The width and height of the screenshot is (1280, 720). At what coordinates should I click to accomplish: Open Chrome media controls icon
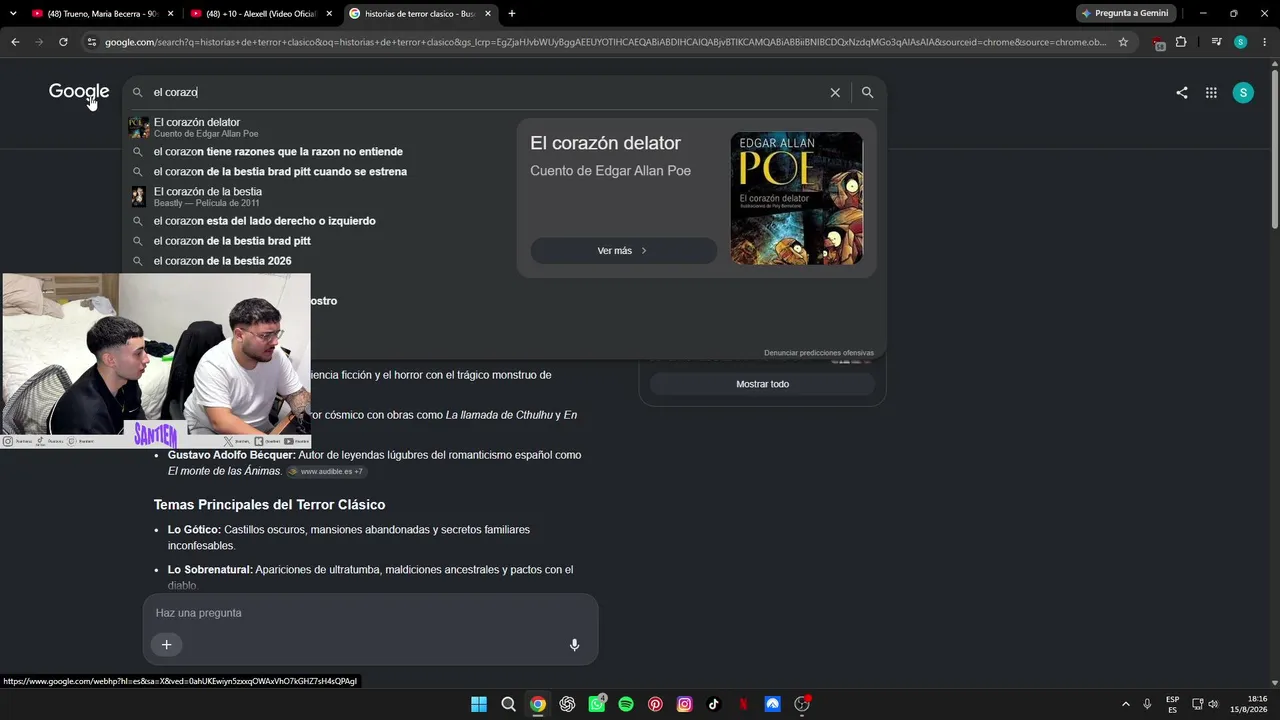point(1216,42)
